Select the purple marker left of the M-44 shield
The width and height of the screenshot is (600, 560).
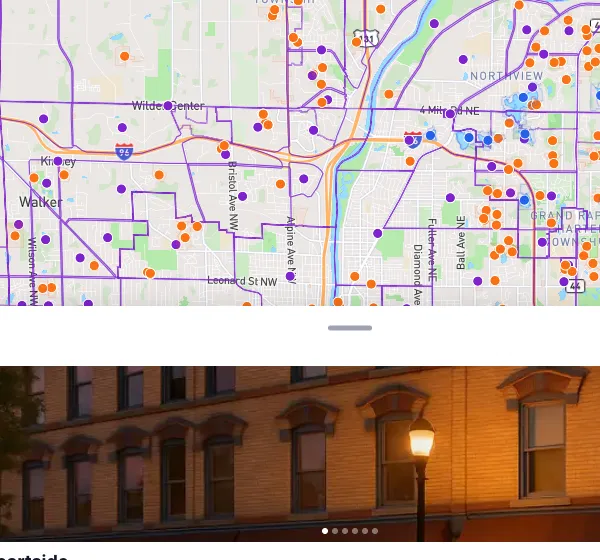(564, 282)
